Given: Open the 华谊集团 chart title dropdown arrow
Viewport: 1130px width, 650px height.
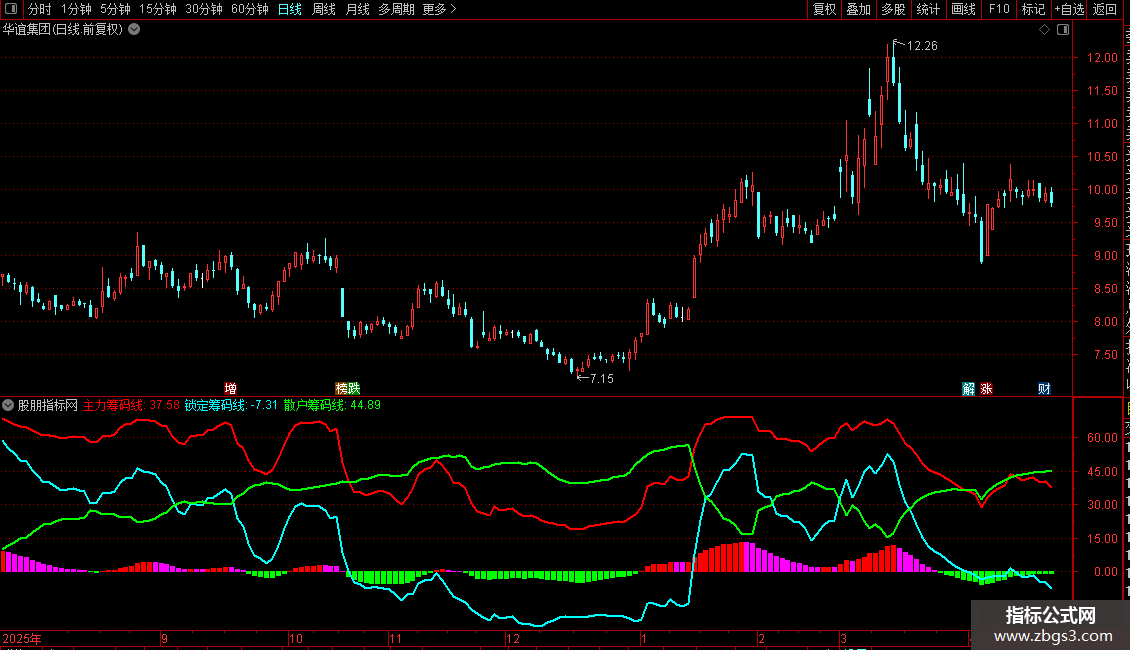Looking at the screenshot, I should (x=134, y=30).
